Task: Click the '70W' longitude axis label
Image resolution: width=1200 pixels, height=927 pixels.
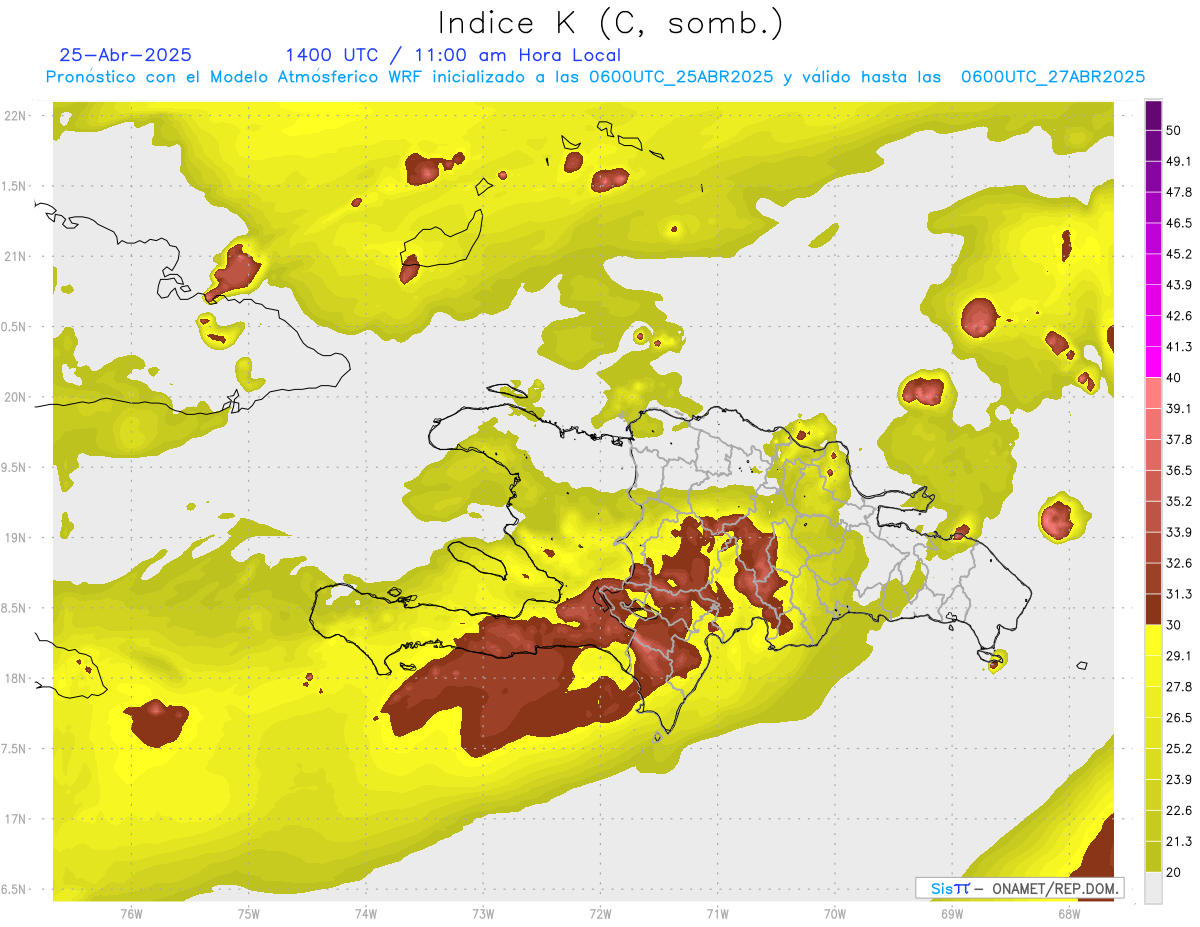Action: tap(834, 913)
